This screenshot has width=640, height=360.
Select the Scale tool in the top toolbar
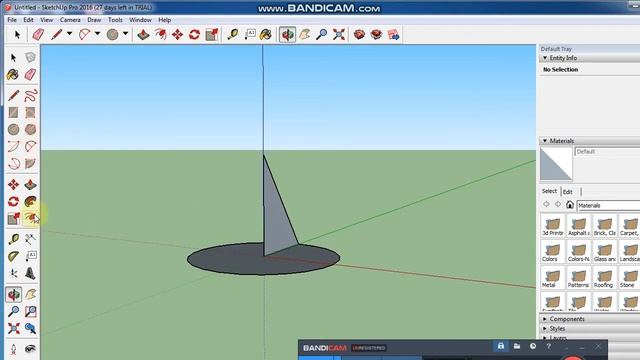211,35
